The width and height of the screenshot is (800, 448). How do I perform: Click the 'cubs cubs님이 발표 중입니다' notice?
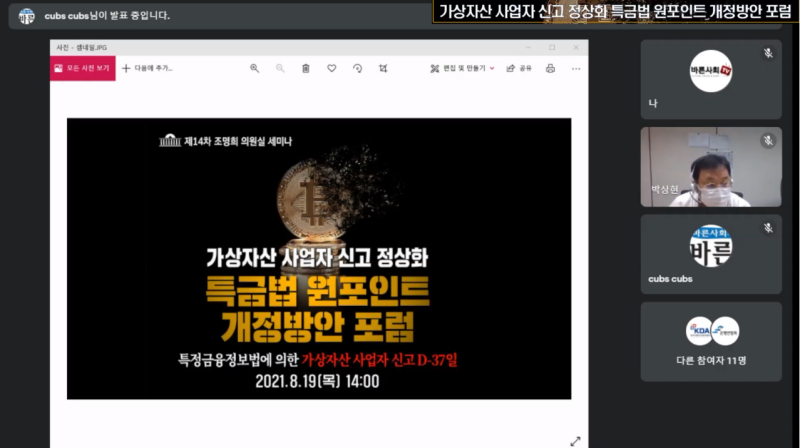[x=107, y=16]
